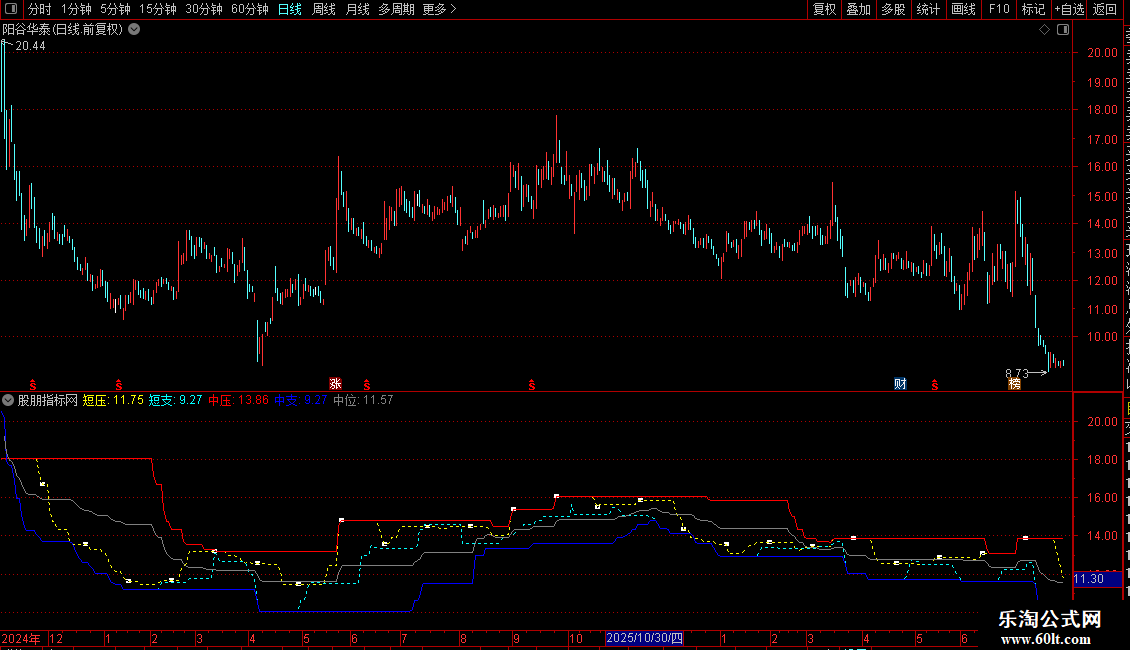Click the diamond marker icon
This screenshot has height=650, width=1130.
click(x=1044, y=30)
